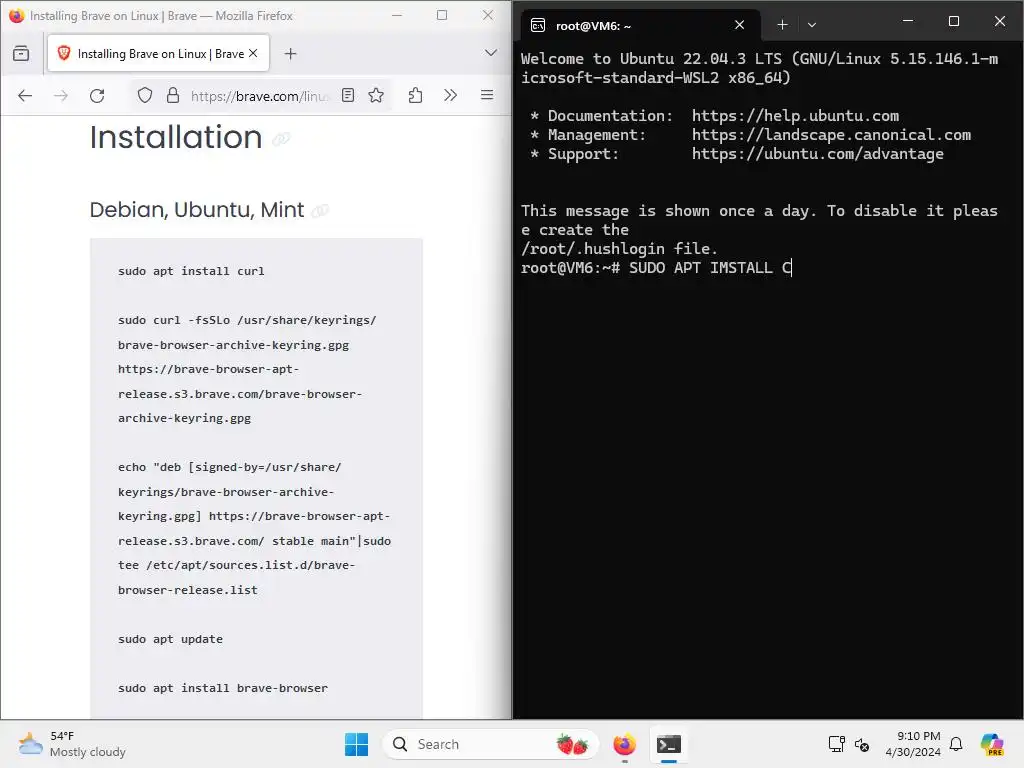Click the brave.com address bar
The width and height of the screenshot is (1024, 768).
[x=261, y=96]
